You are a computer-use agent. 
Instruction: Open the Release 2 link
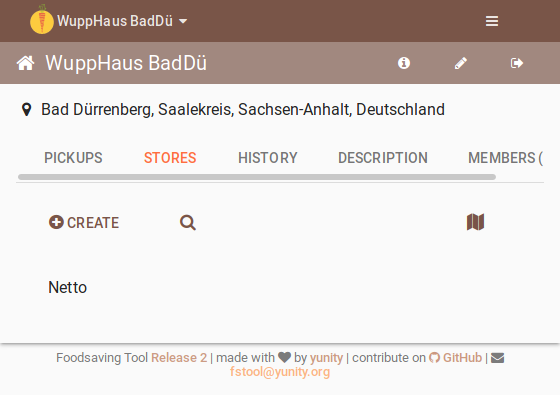[179, 358]
